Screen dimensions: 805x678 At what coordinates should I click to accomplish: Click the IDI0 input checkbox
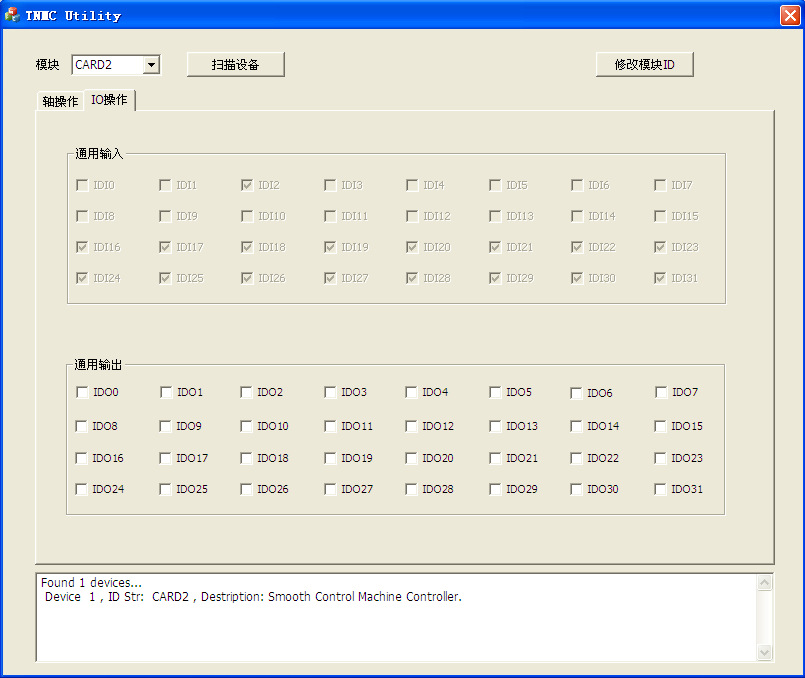[82, 185]
